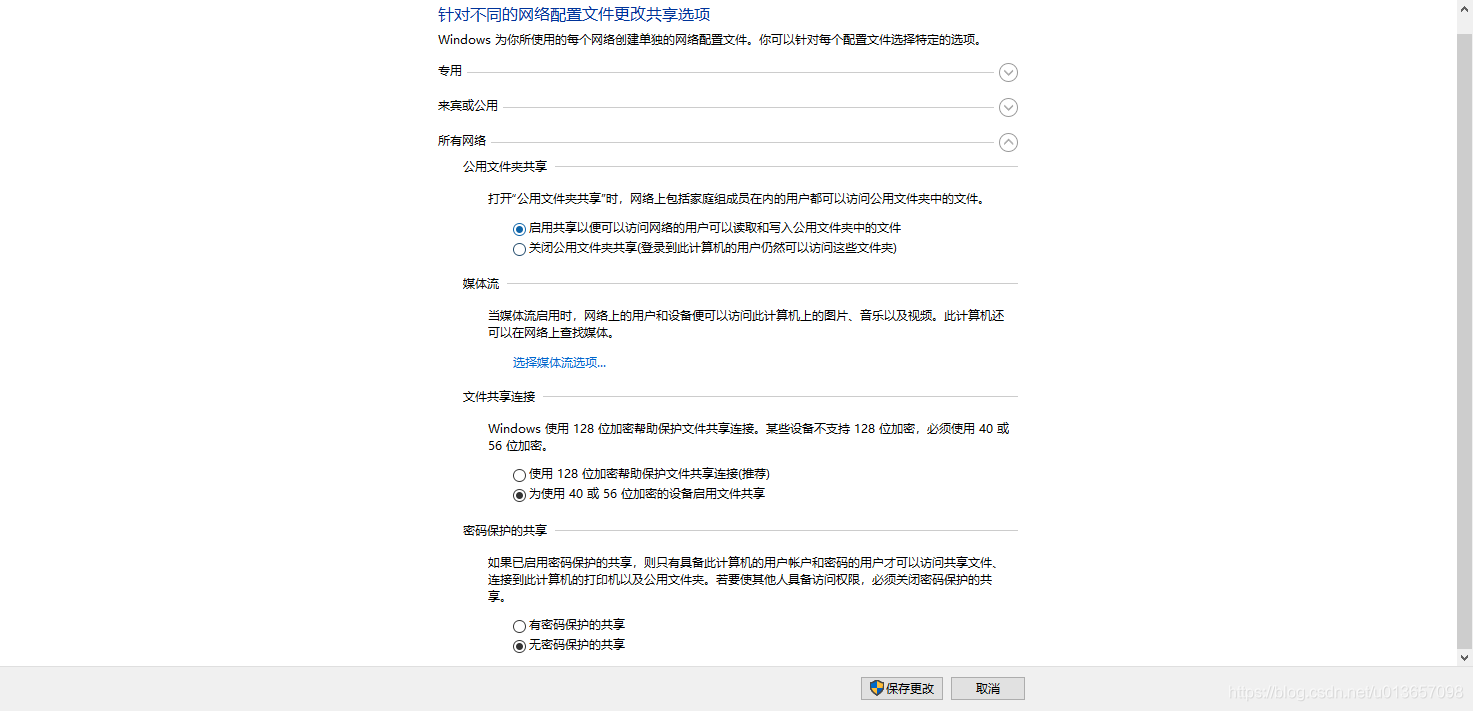The image size is (1473, 711).
Task: Click the 保存更改 button
Action: [x=901, y=688]
